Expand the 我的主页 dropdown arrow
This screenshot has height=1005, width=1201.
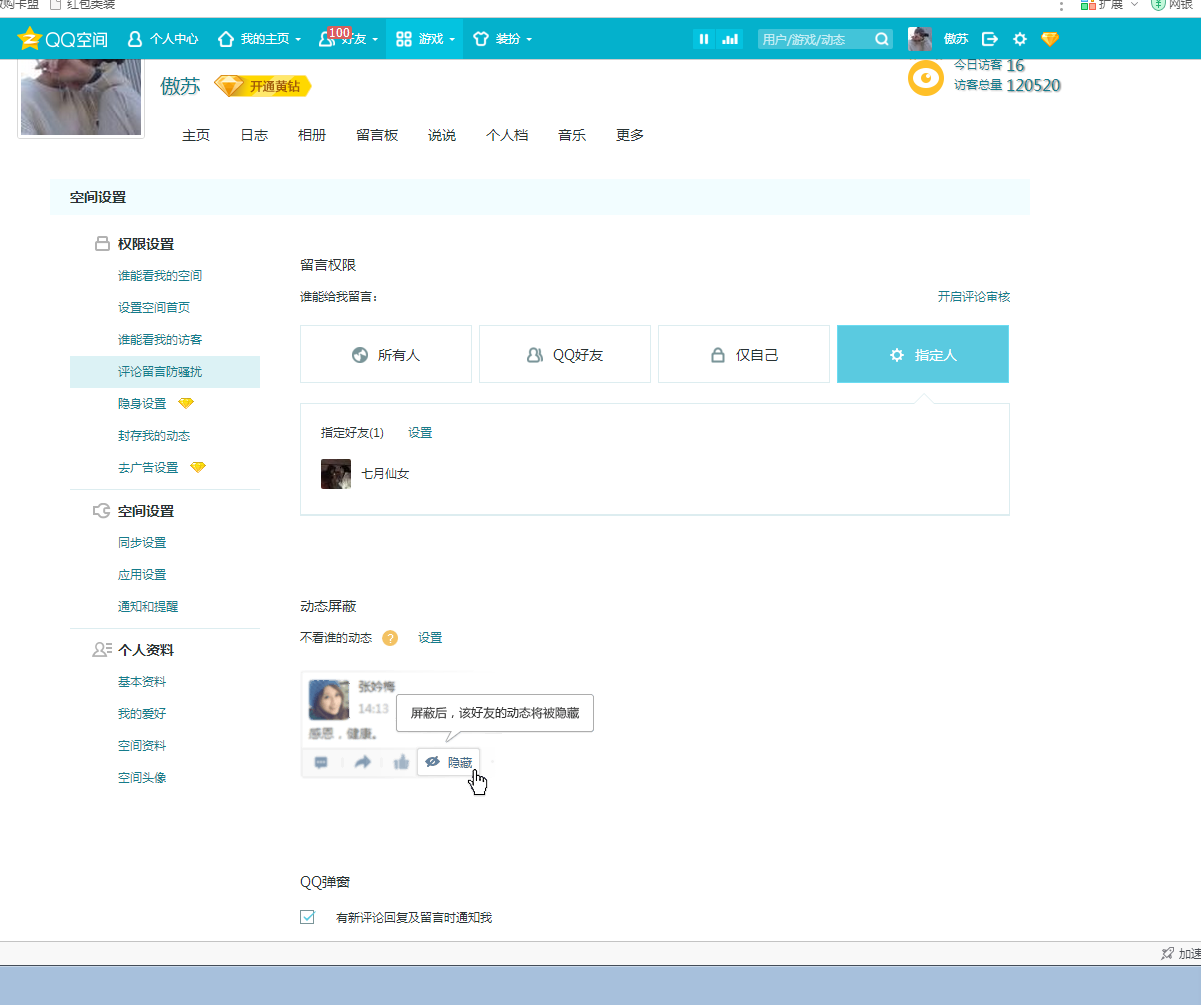tap(297, 40)
